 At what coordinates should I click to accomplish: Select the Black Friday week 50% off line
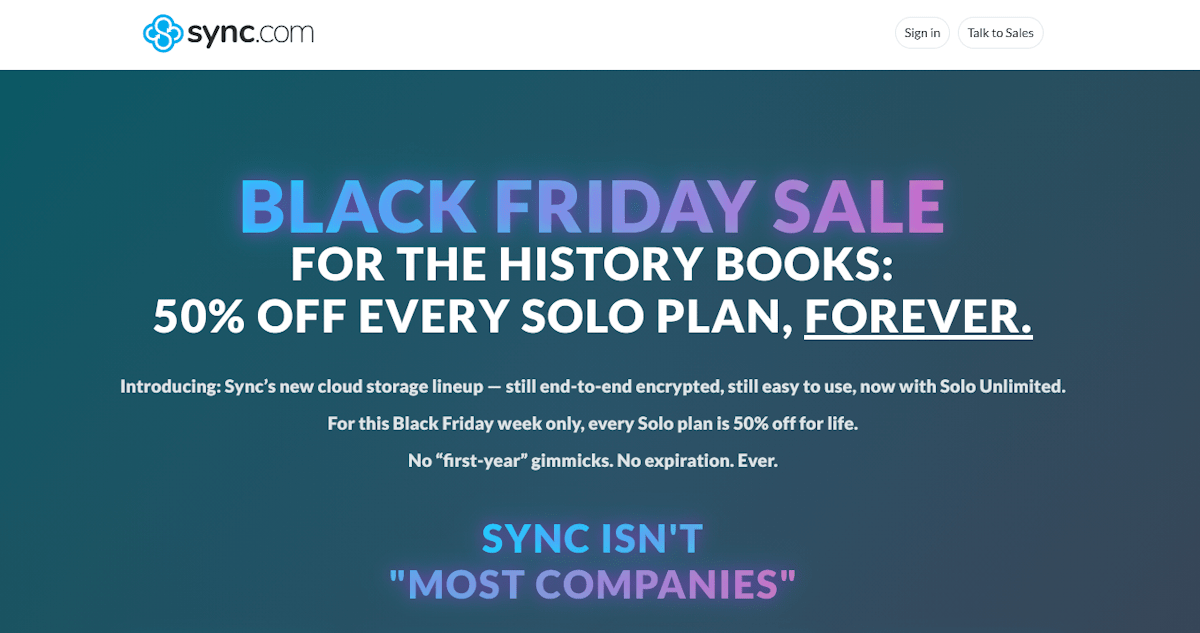coord(593,423)
